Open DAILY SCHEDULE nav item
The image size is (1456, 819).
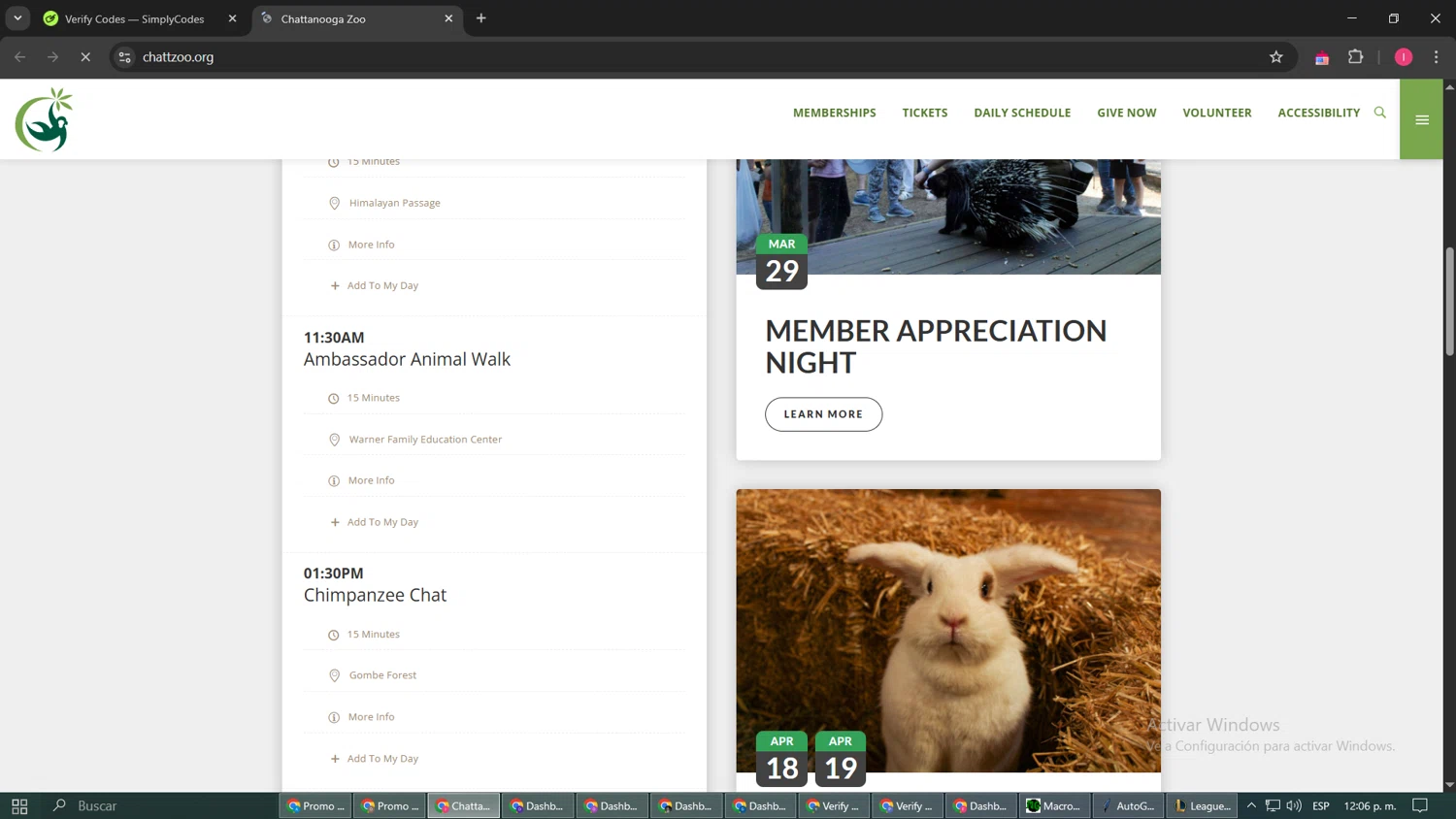coord(1022,113)
